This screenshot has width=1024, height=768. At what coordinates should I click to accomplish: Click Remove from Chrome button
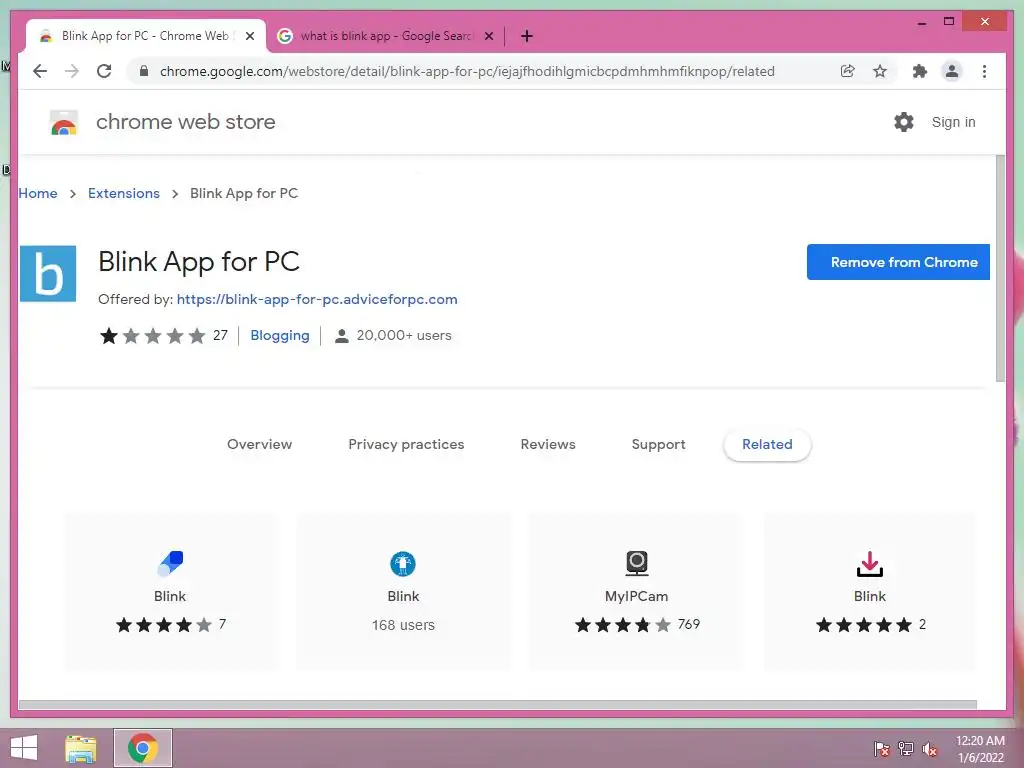(899, 262)
